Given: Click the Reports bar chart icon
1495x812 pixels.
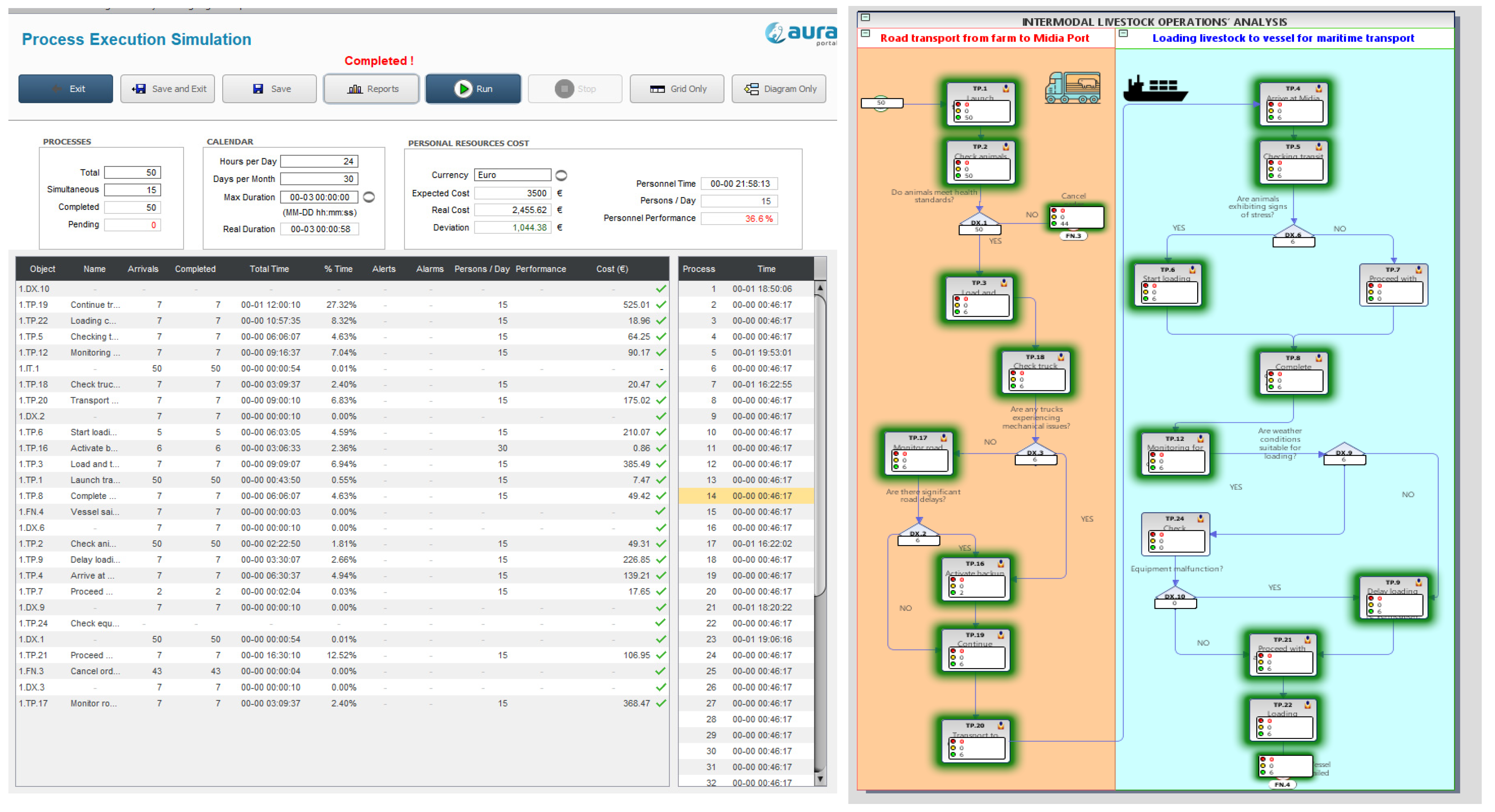Looking at the screenshot, I should point(354,89).
